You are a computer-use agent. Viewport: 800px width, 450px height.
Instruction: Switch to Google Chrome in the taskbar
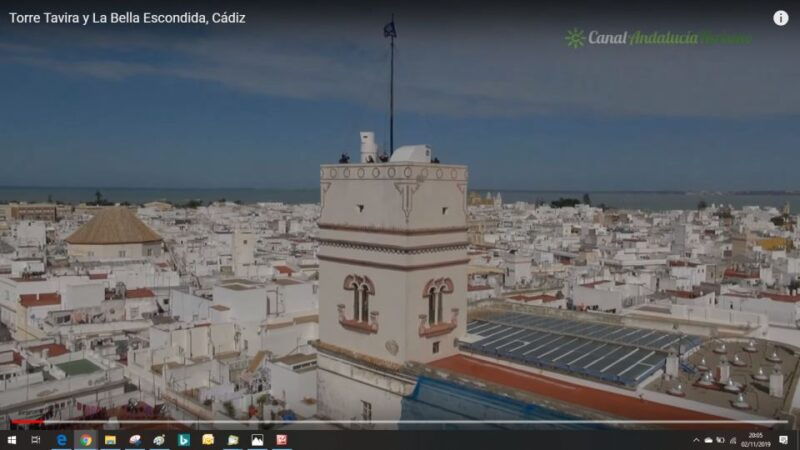click(x=86, y=440)
